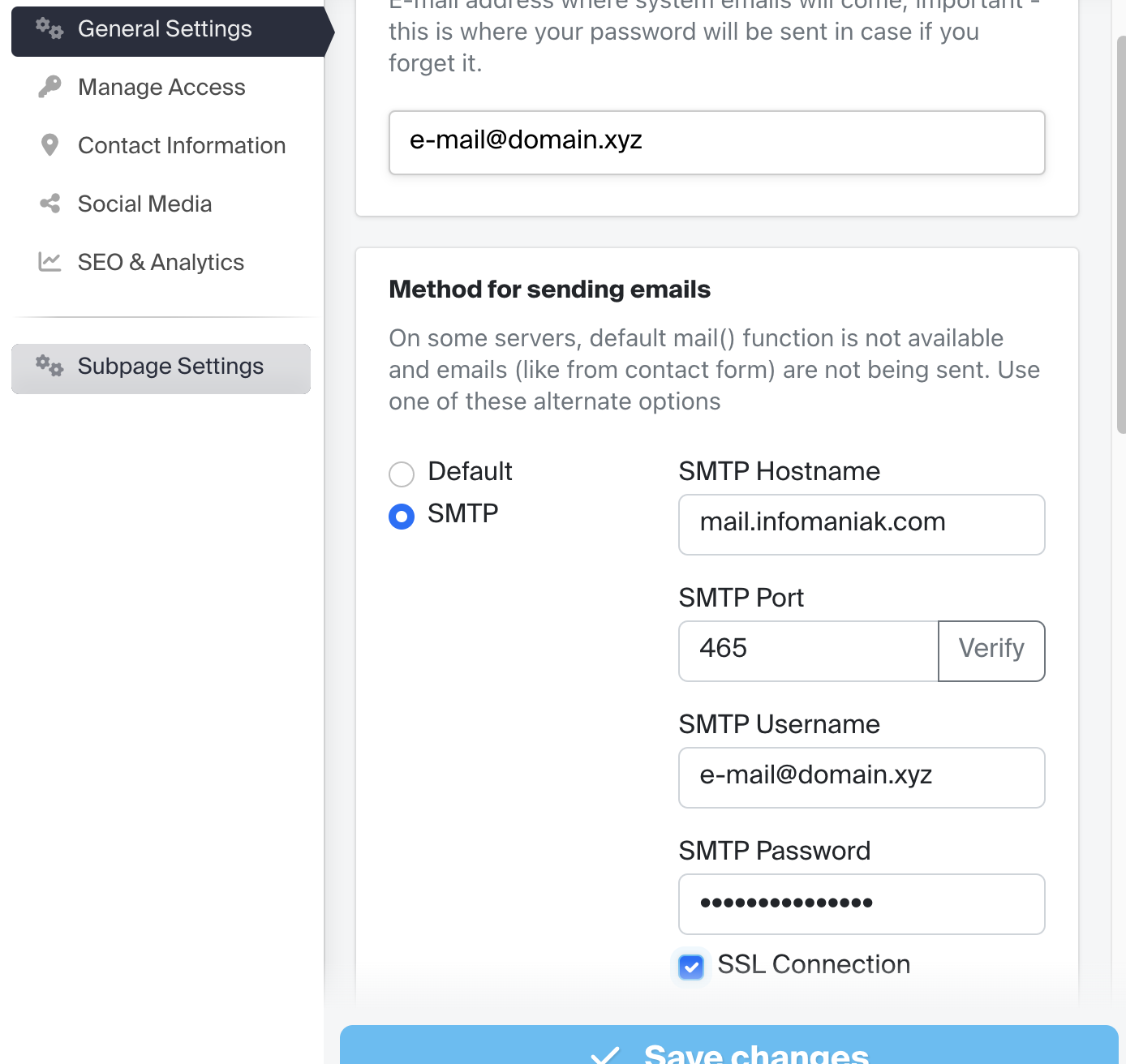Viewport: 1126px width, 1064px height.
Task: Select the SMTP sending method
Action: point(402,516)
